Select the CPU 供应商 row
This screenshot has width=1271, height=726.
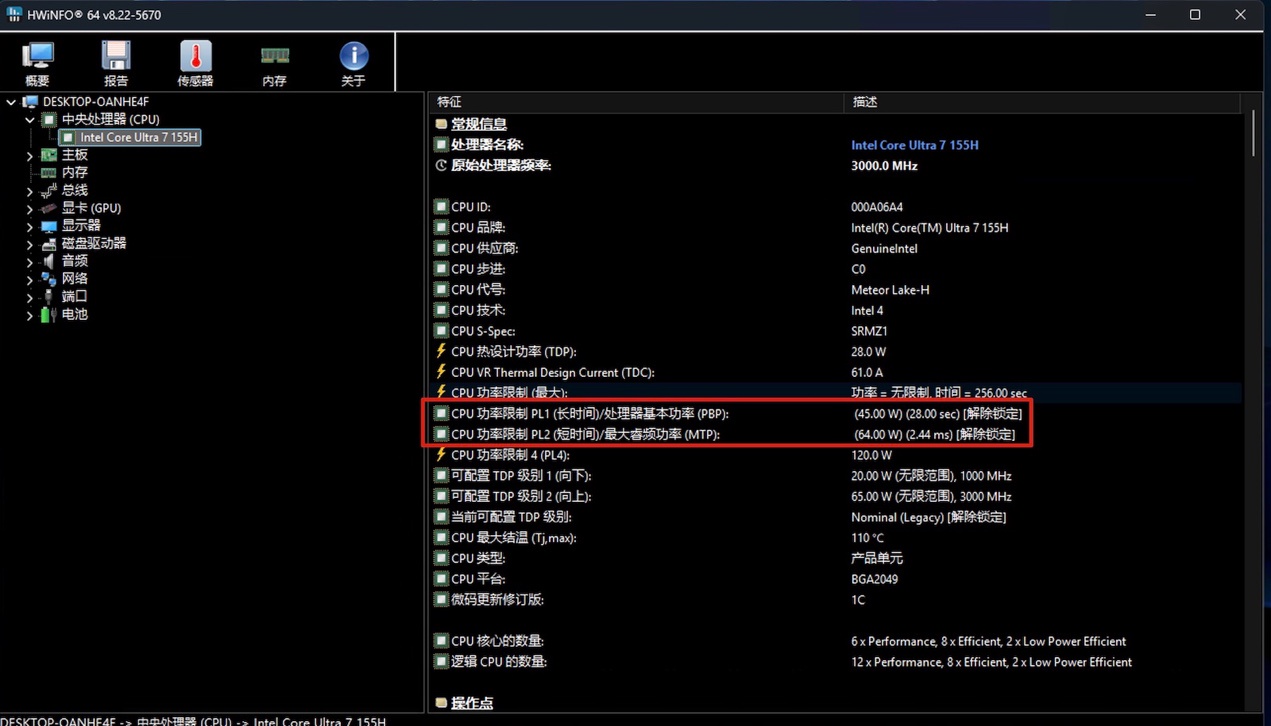click(837, 248)
